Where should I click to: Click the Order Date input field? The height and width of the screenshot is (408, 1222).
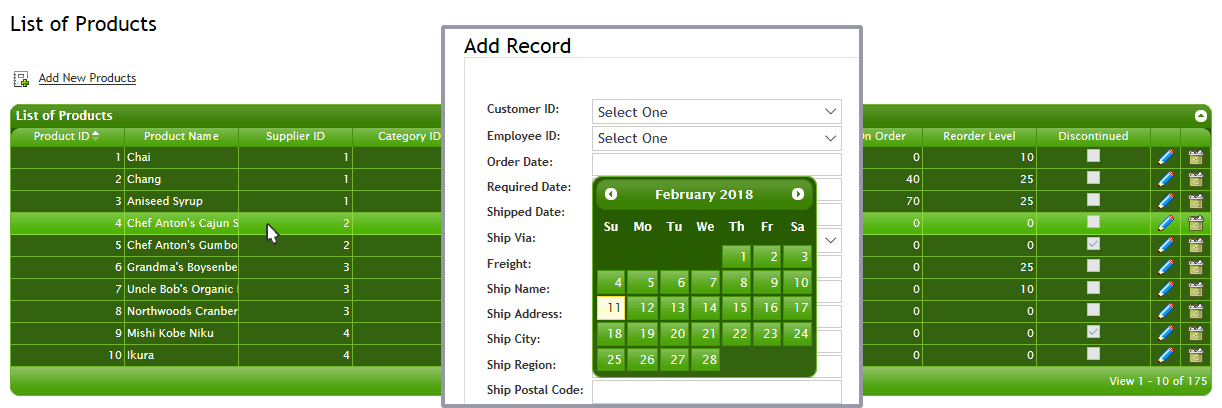tap(717, 164)
